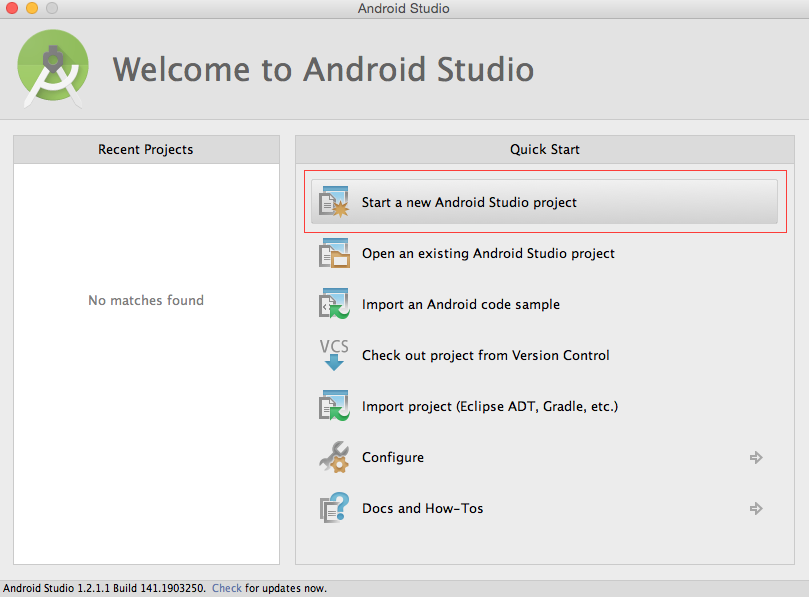Viewport: 809px width, 597px height.
Task: Open Docs and How-Tos label
Action: pyautogui.click(x=423, y=508)
